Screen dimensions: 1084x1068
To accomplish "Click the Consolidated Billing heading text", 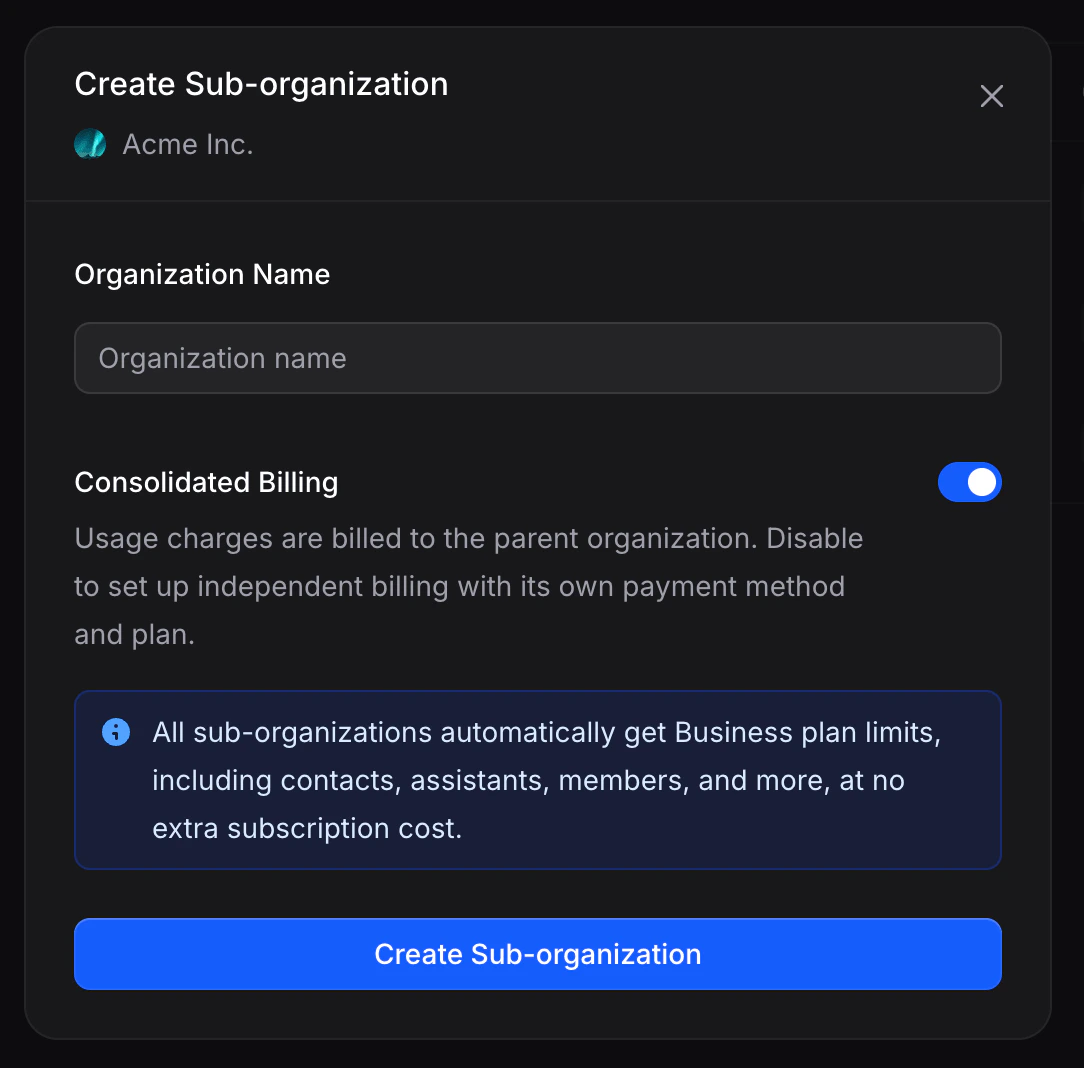I will [206, 482].
